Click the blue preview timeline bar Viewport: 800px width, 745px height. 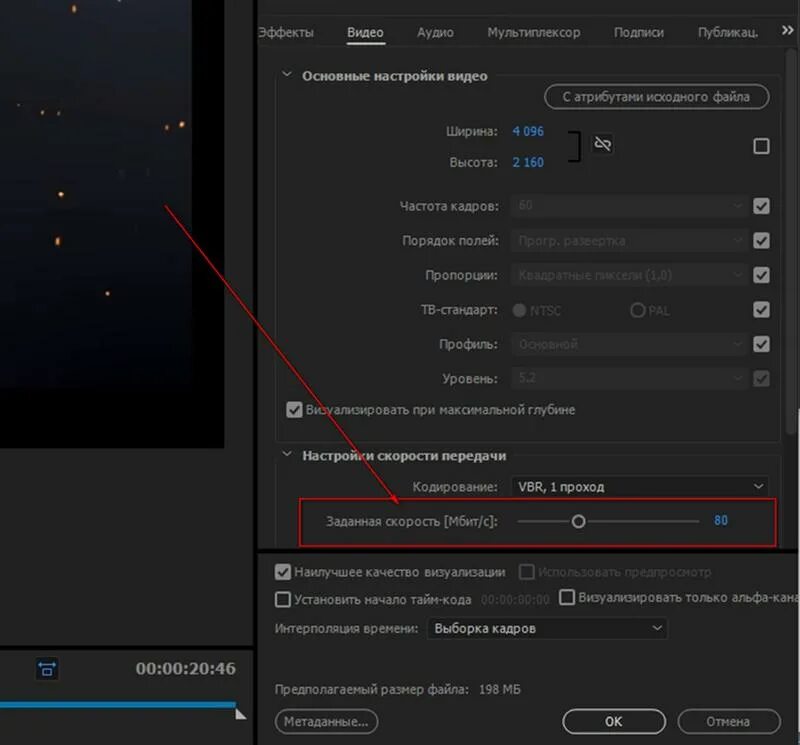[118, 705]
